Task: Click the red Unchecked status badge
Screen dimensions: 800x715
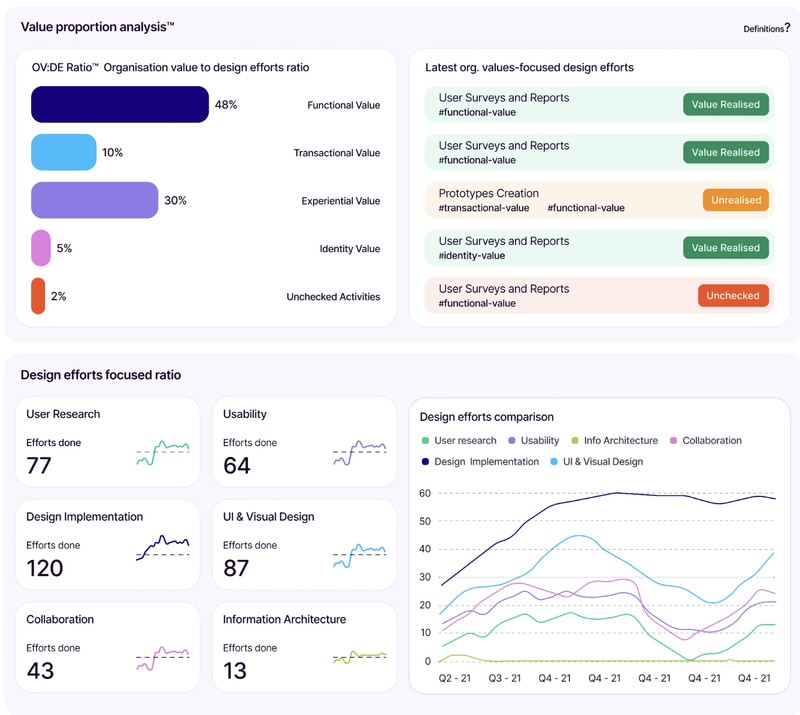Action: click(x=733, y=296)
